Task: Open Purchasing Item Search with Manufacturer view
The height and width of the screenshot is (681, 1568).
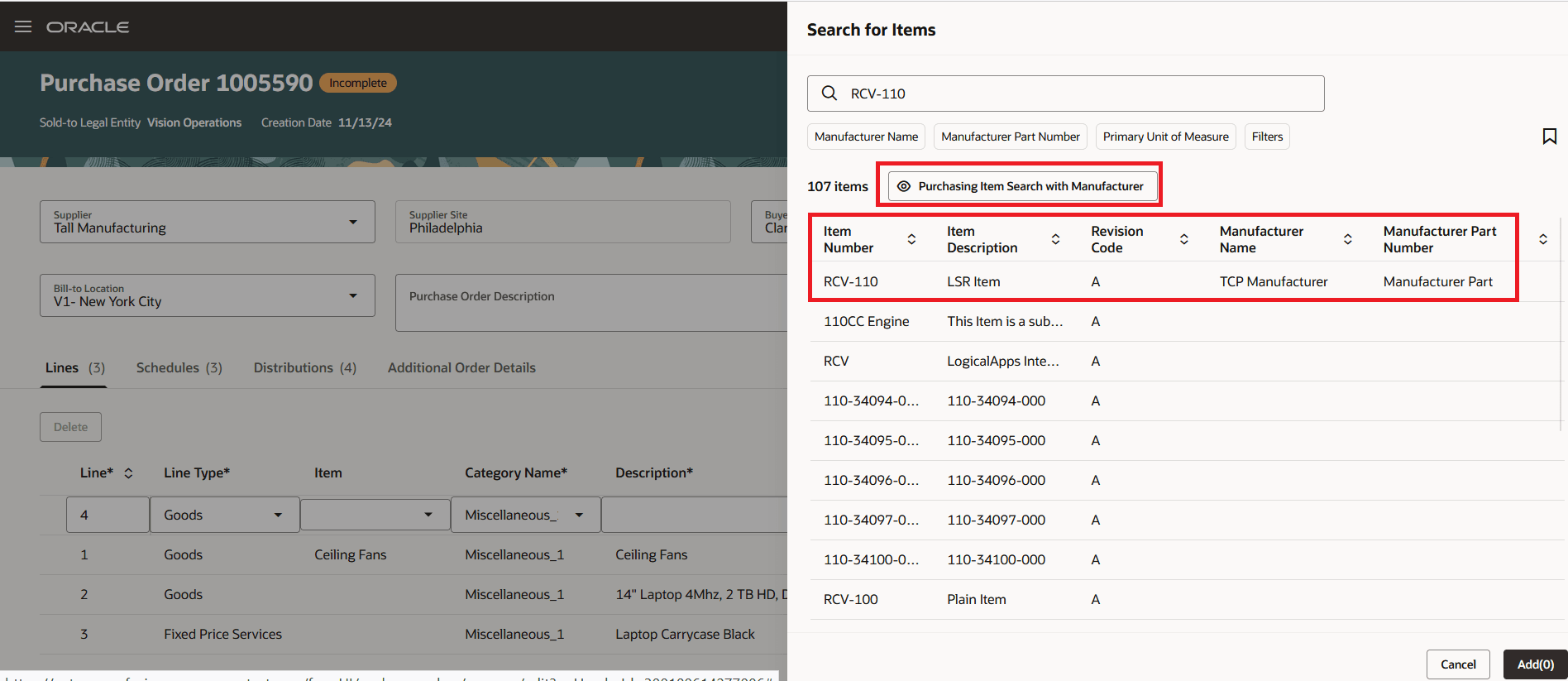Action: [x=1022, y=186]
